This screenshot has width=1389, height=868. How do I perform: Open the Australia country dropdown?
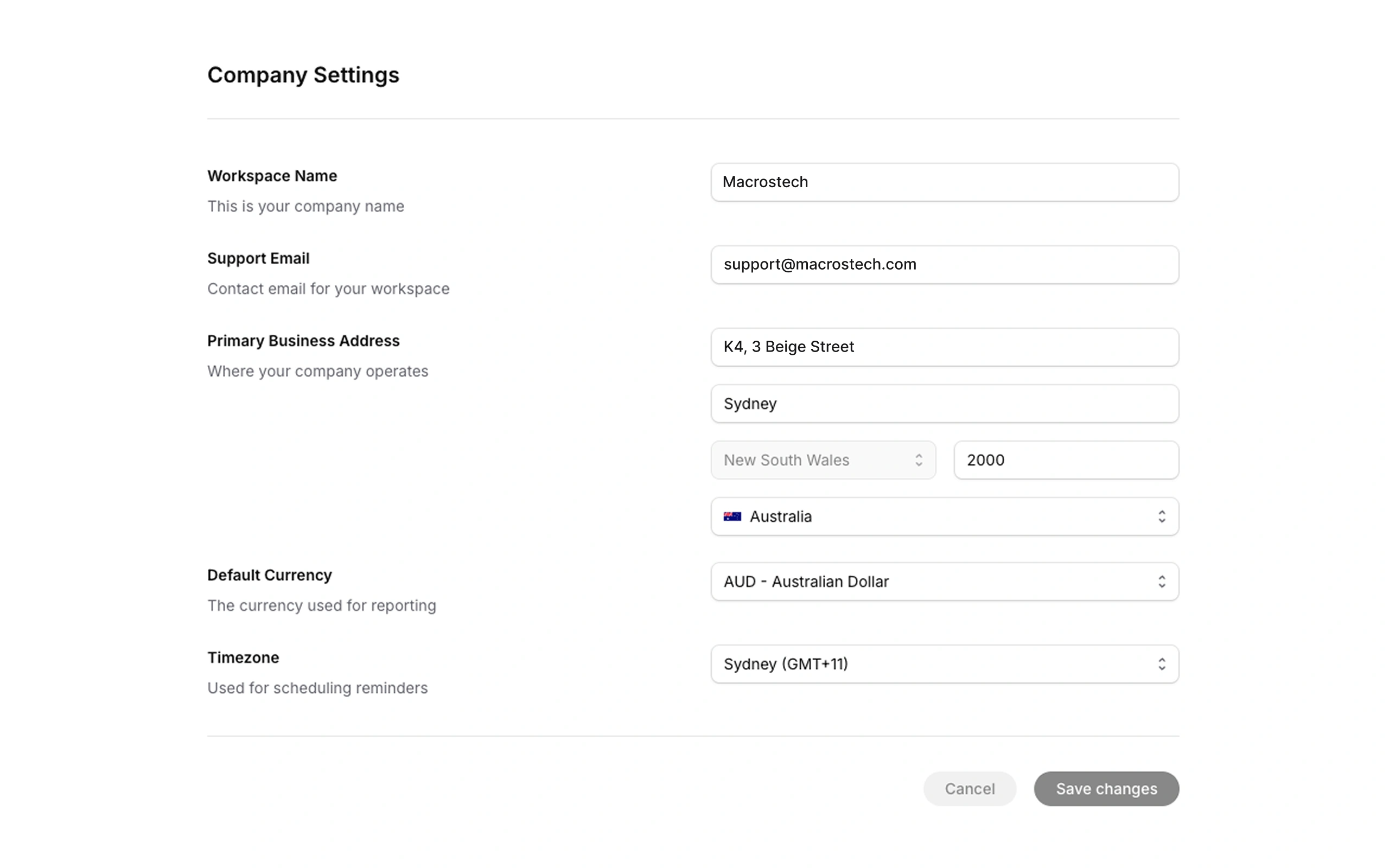click(945, 516)
